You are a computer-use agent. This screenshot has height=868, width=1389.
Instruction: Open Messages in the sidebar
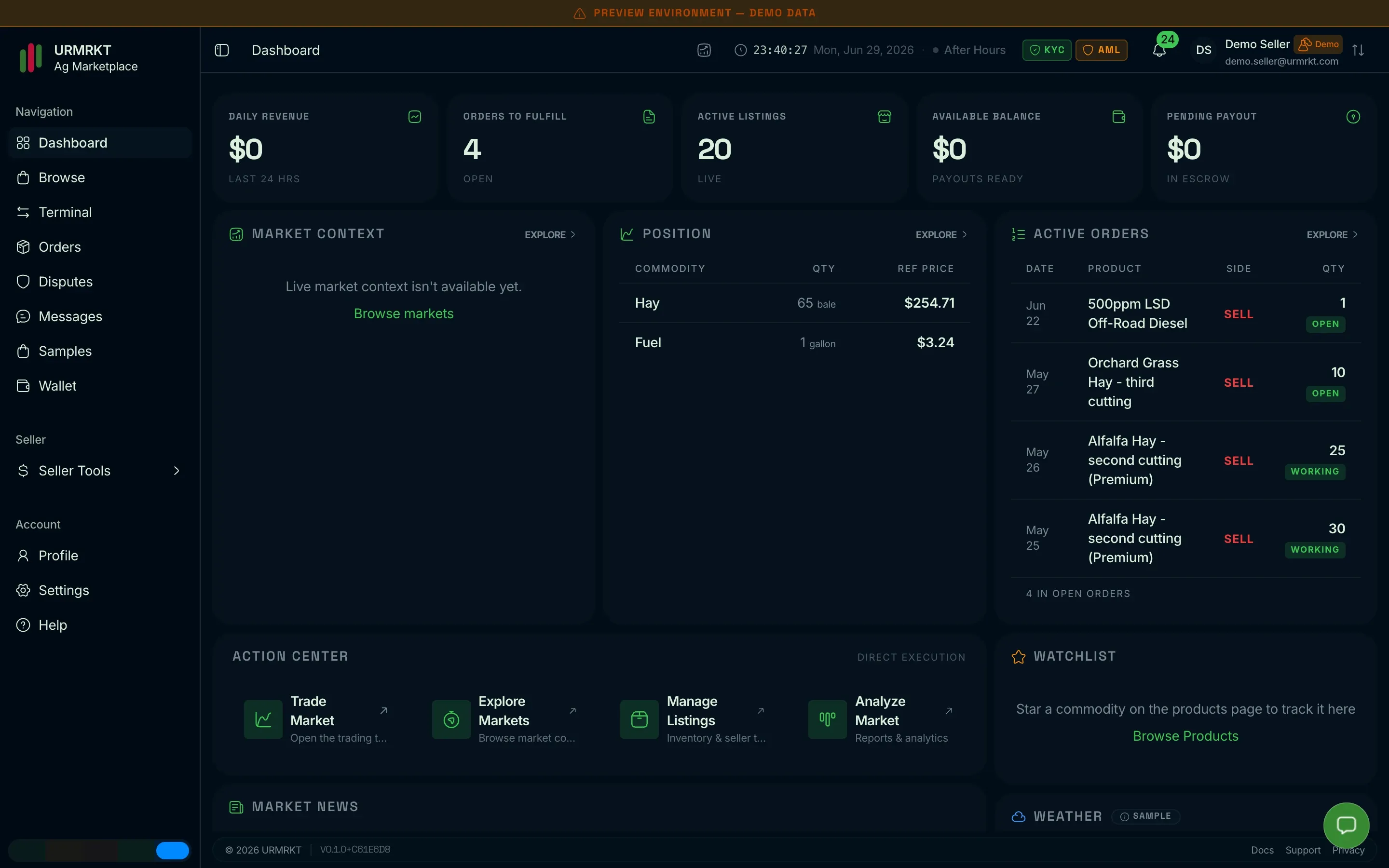pos(100,317)
